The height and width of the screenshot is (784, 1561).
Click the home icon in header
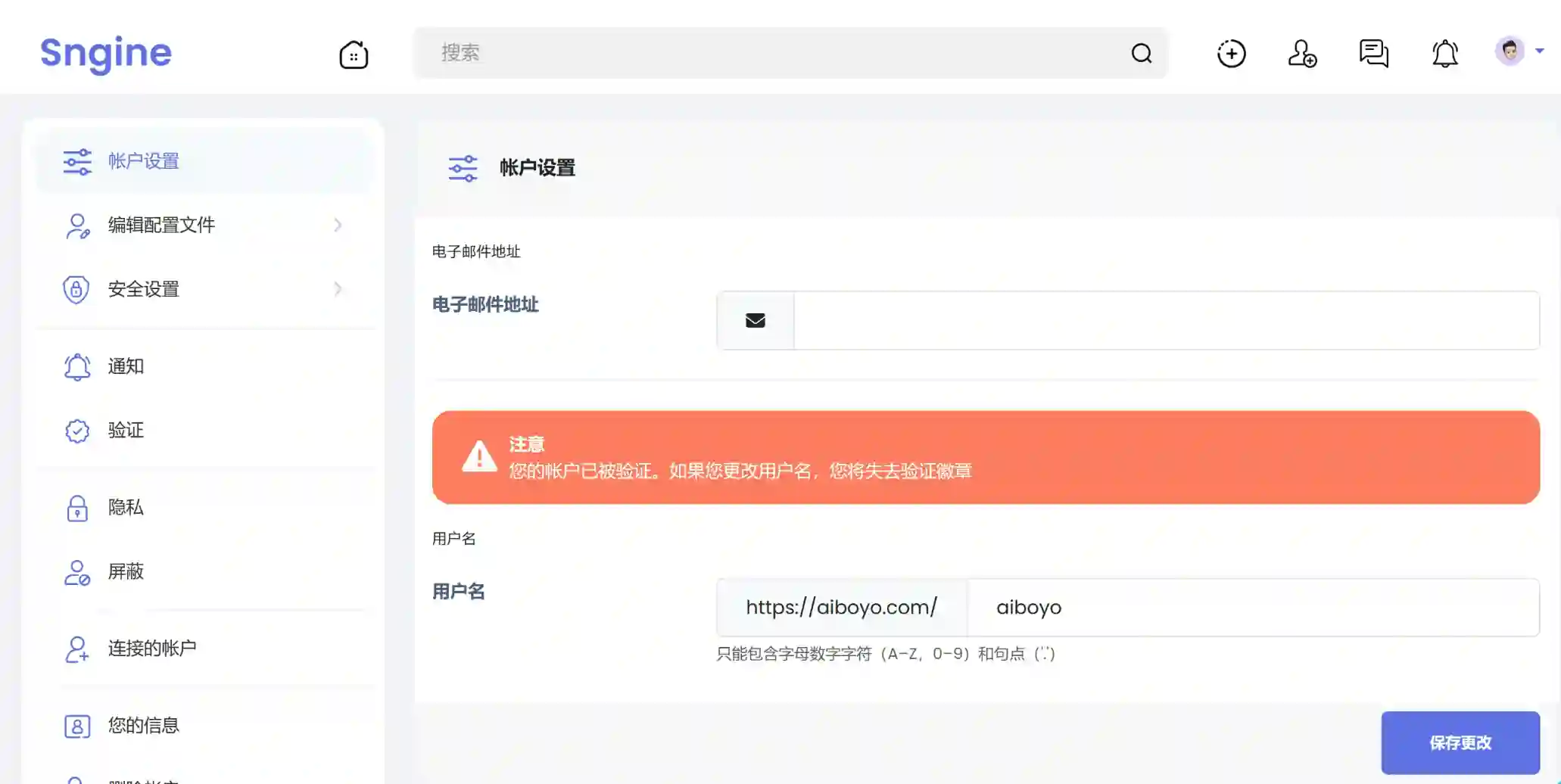click(x=354, y=54)
